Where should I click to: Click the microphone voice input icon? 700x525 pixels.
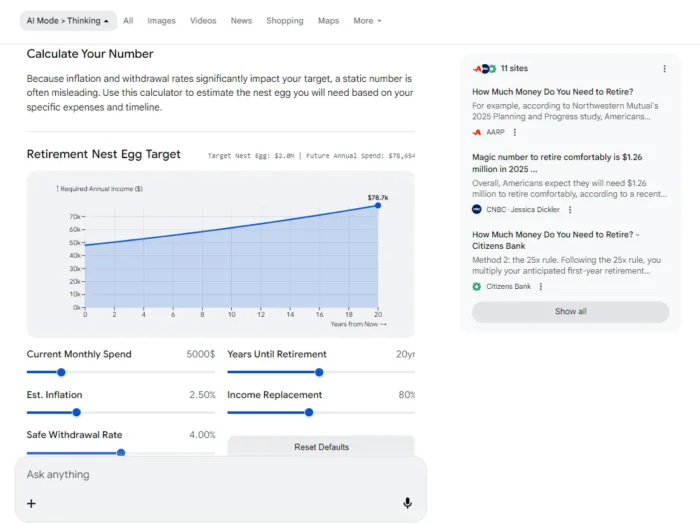click(x=407, y=503)
